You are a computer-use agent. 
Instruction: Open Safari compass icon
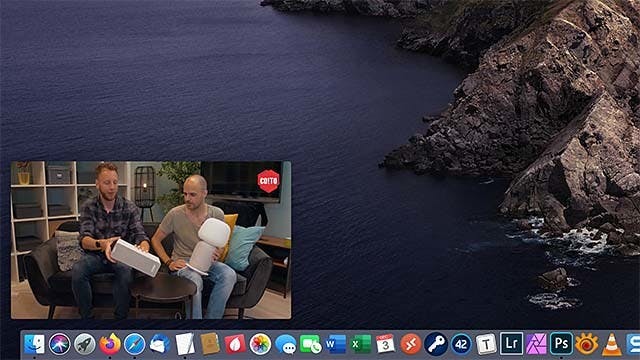(135, 344)
